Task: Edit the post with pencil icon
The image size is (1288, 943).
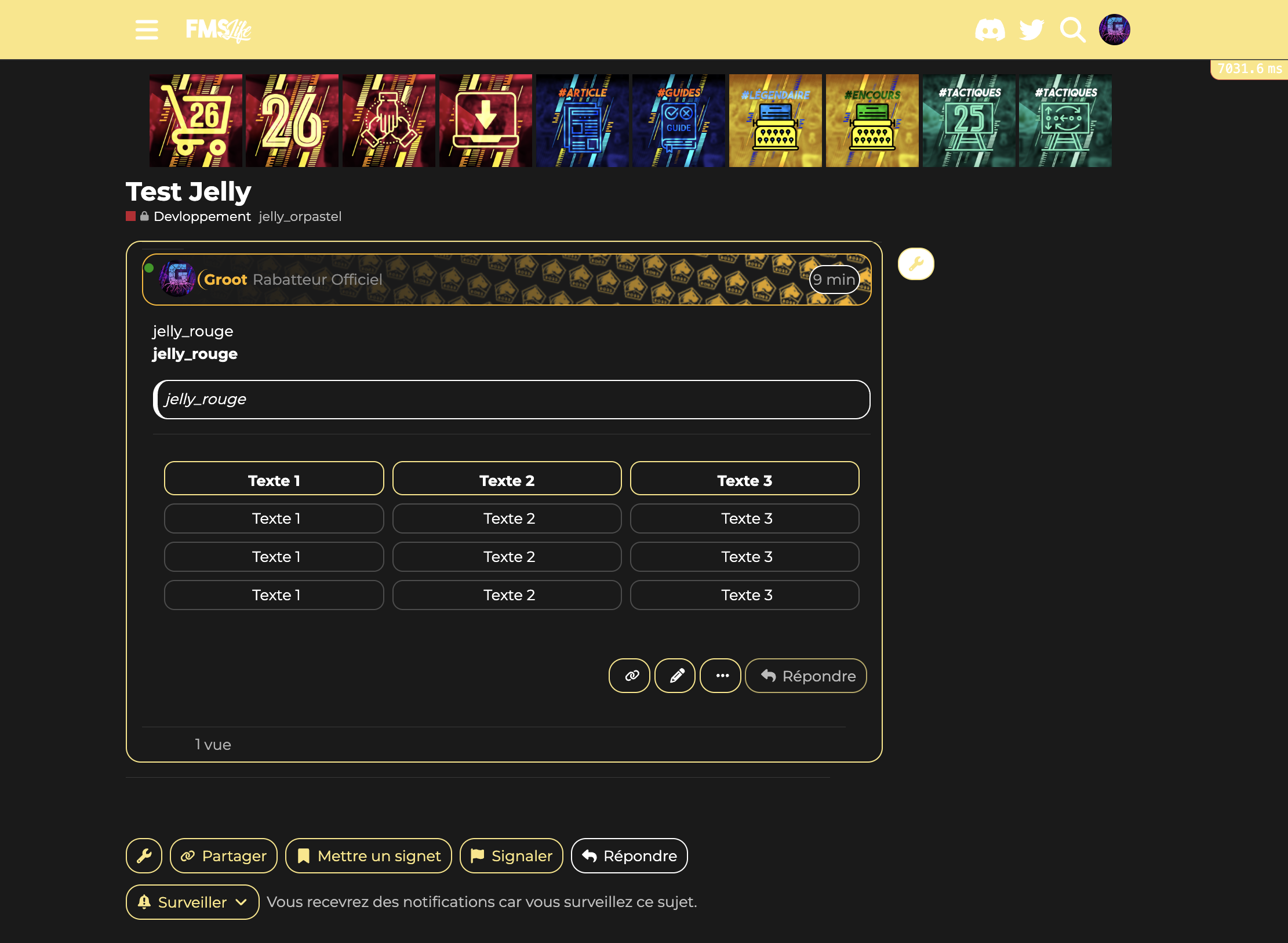Action: 675,676
